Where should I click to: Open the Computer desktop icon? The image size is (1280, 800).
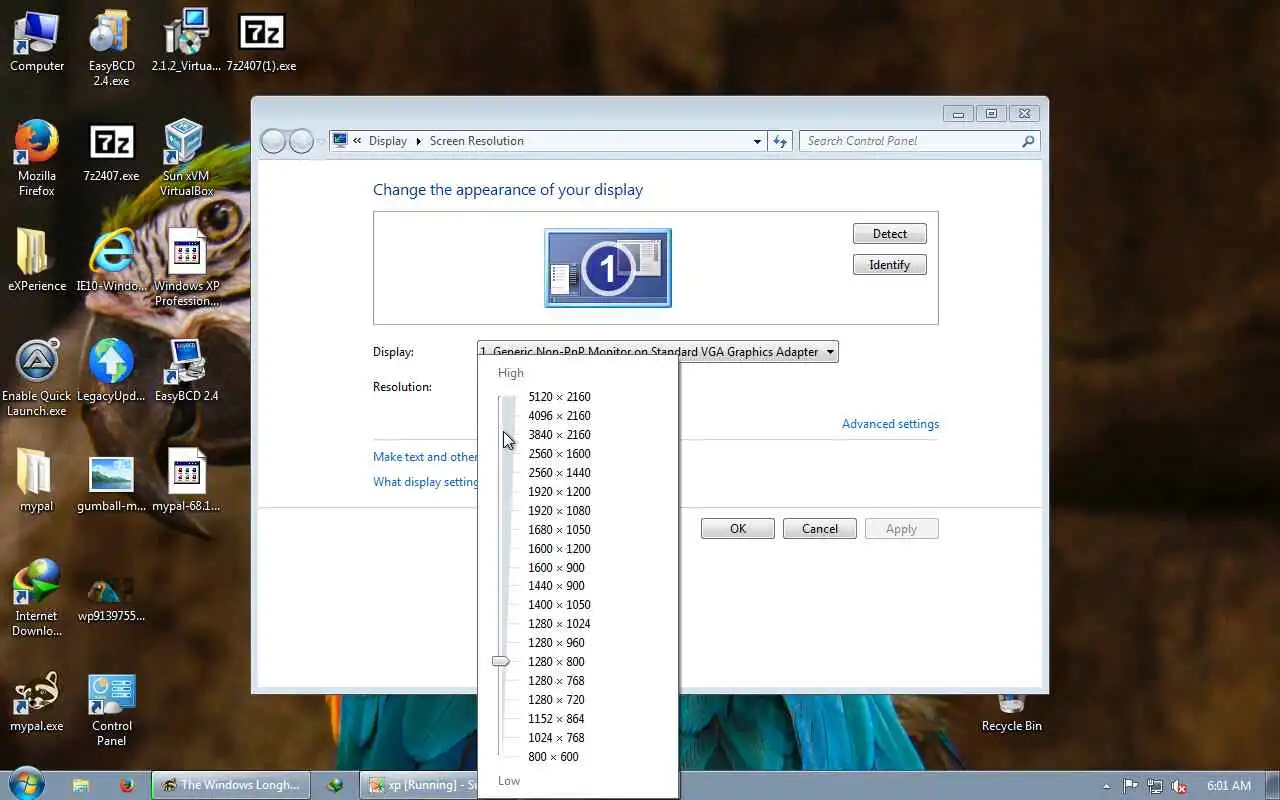click(37, 42)
